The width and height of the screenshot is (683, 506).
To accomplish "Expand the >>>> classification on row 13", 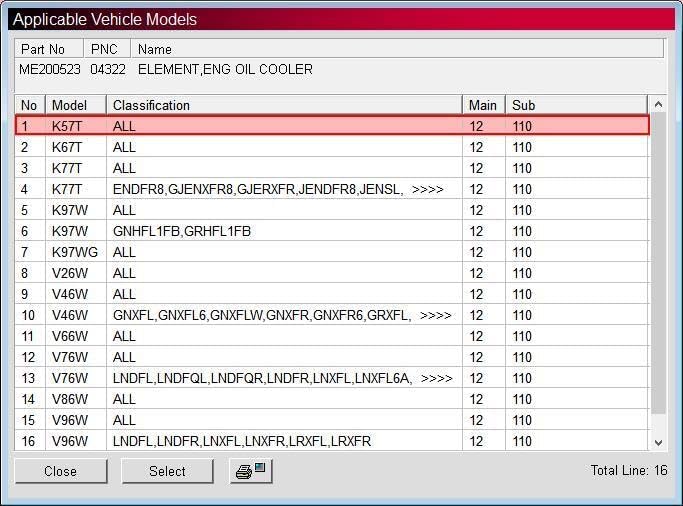I will [436, 378].
